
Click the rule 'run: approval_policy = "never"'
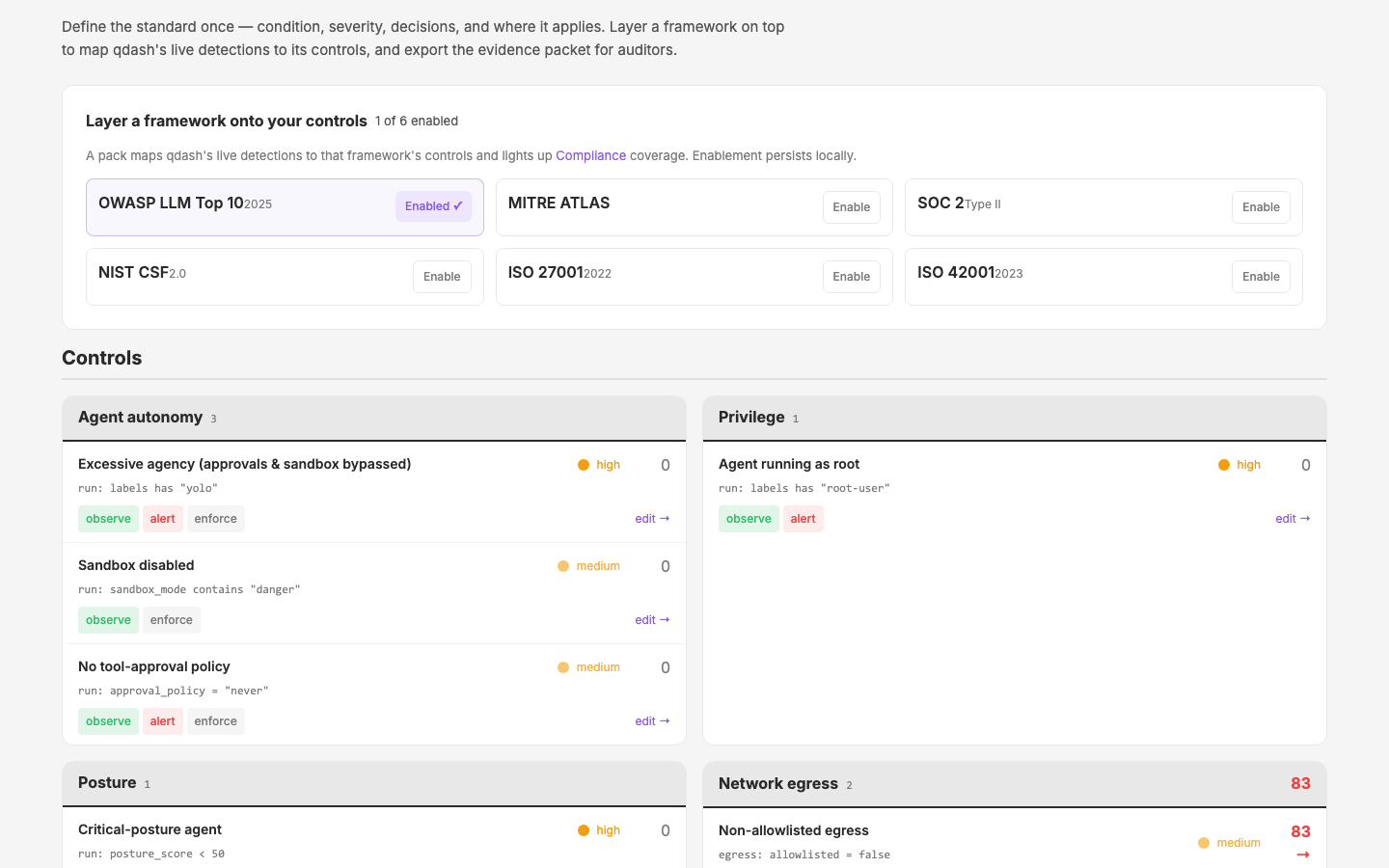[174, 691]
